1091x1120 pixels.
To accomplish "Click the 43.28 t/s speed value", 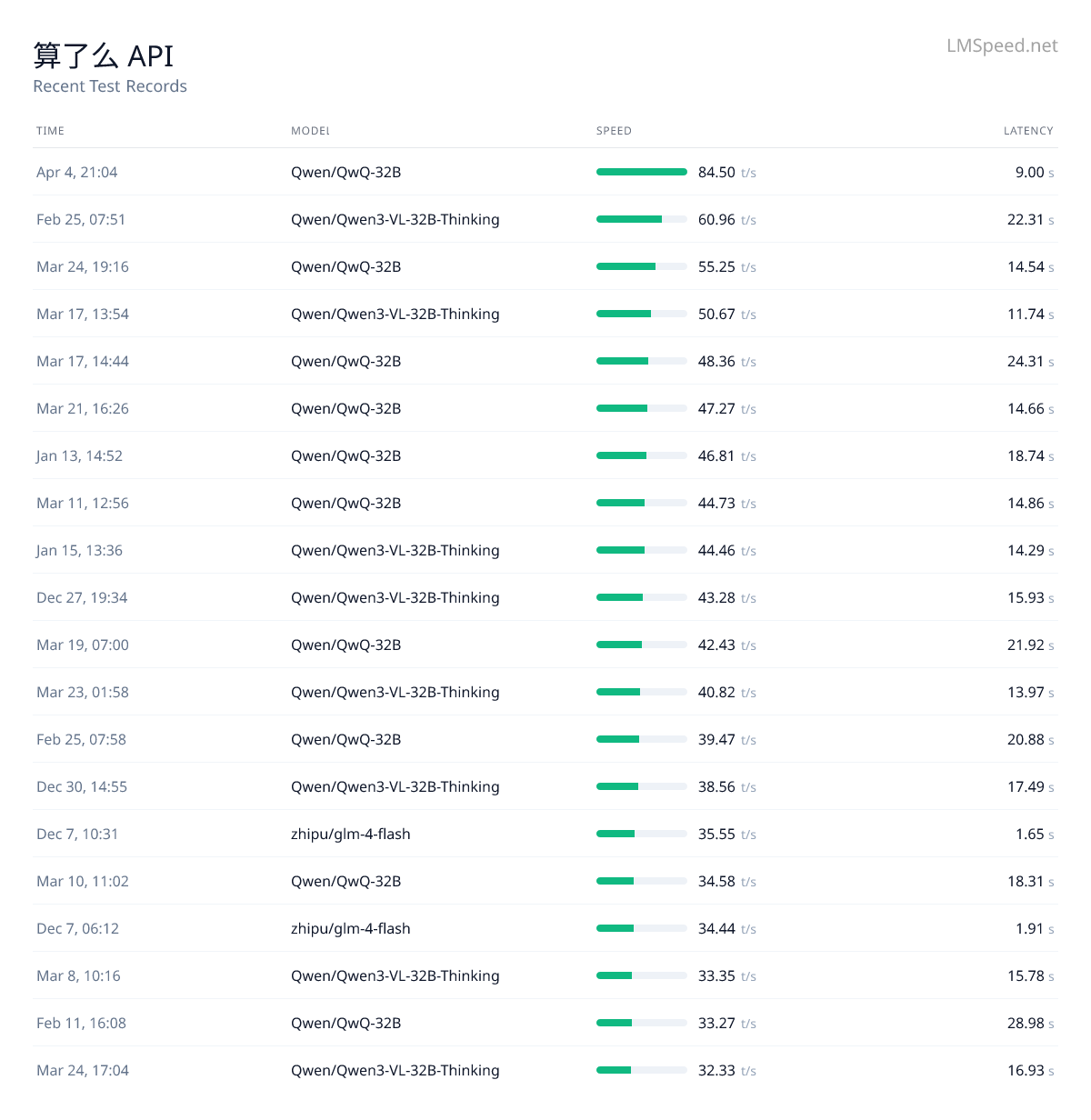I will (727, 597).
